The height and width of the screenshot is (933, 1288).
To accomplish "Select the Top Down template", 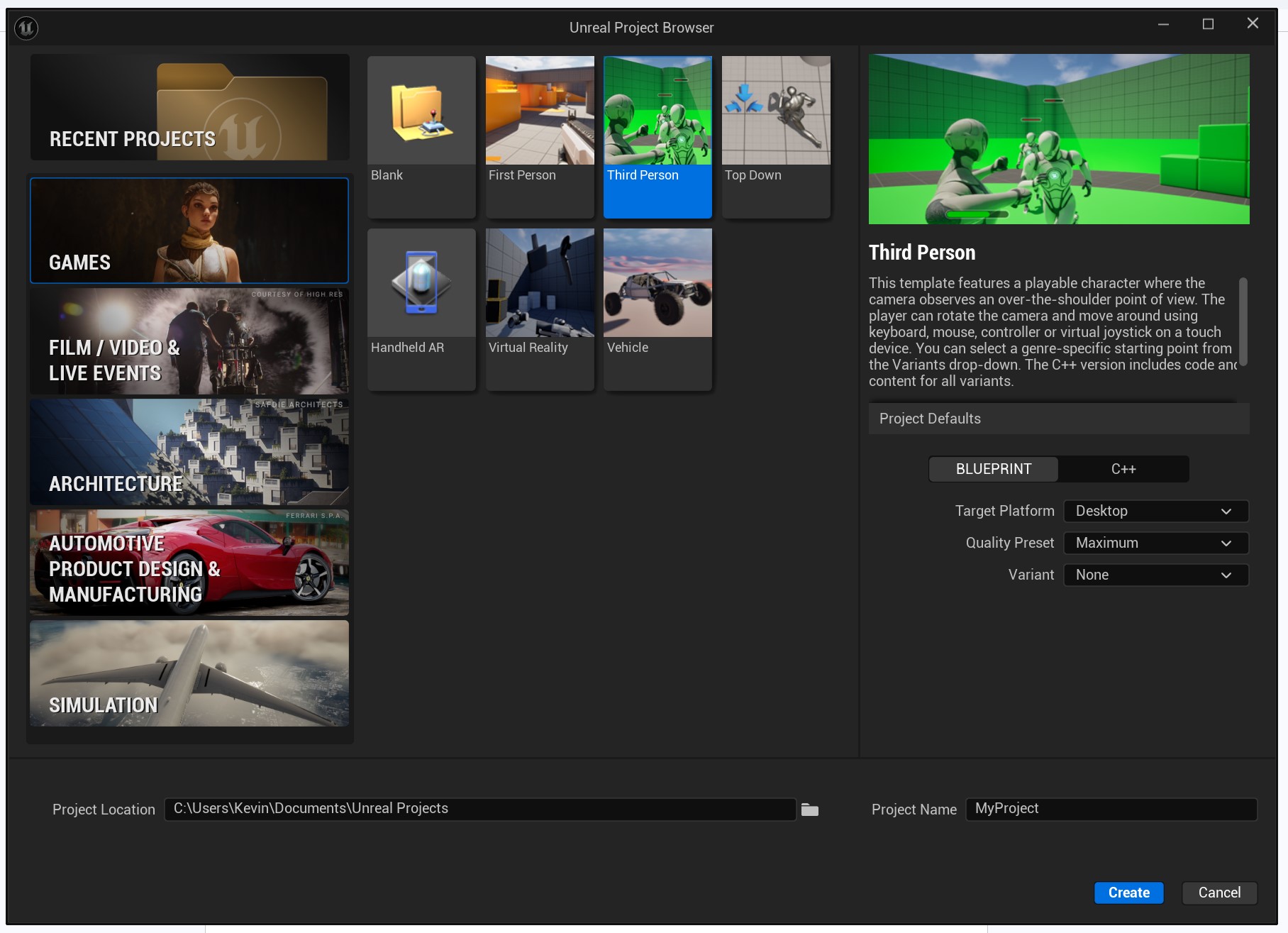I will 776,137.
